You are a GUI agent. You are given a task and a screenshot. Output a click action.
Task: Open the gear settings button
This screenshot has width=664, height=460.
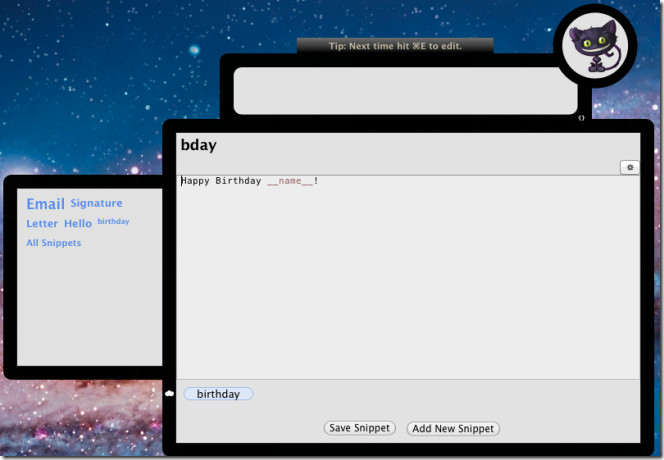tap(630, 167)
